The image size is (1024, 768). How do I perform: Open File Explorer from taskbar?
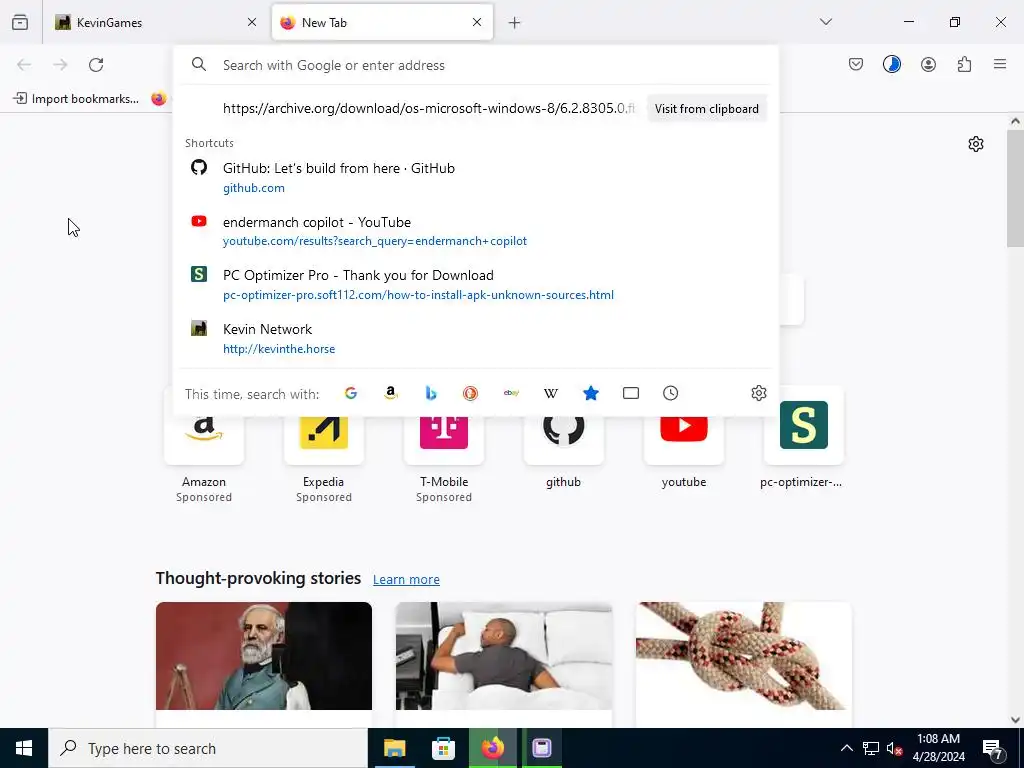point(394,748)
